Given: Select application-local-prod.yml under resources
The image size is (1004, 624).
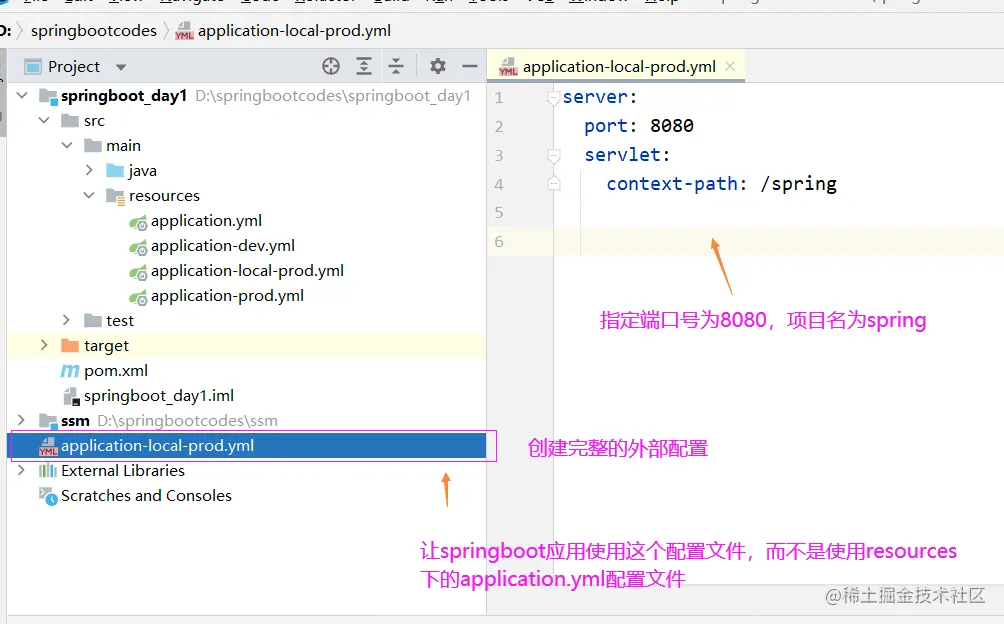Looking at the screenshot, I should pyautogui.click(x=247, y=271).
